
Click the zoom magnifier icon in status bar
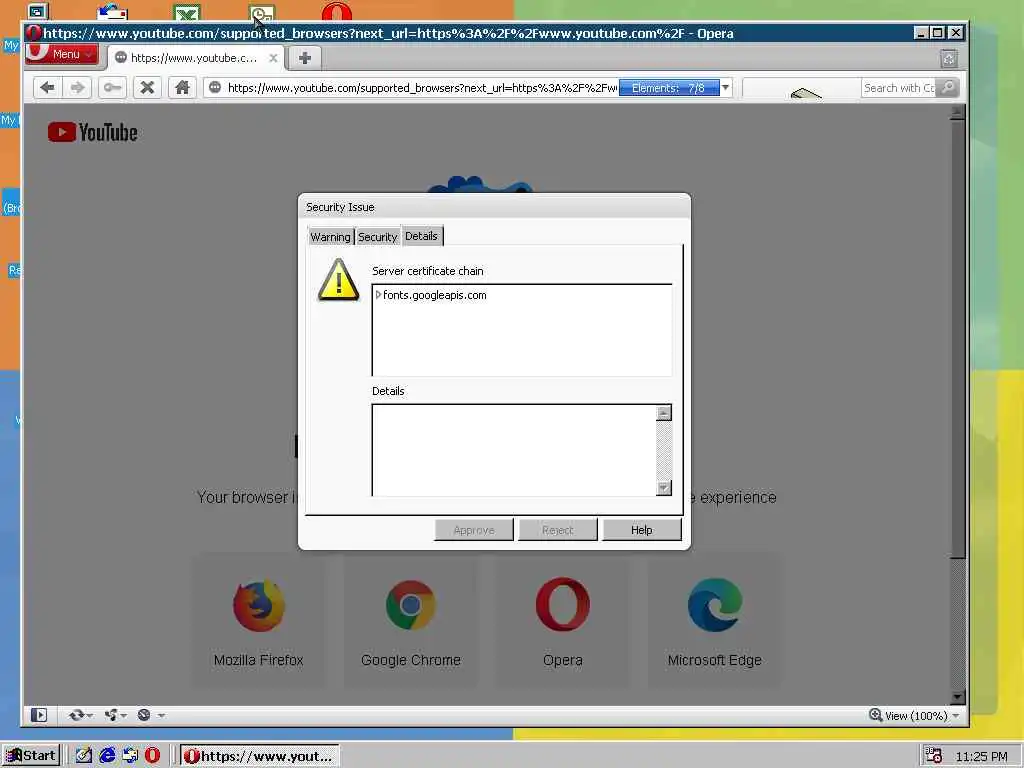pyautogui.click(x=876, y=715)
